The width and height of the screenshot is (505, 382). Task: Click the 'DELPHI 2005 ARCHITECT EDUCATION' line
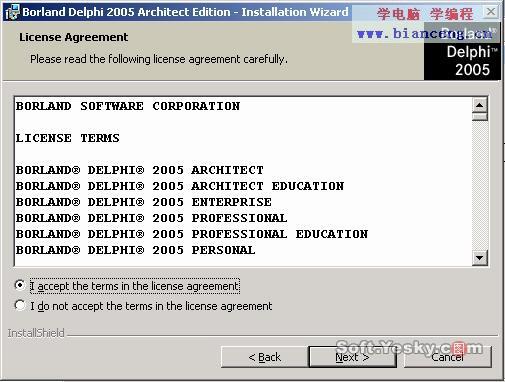[x=180, y=186]
